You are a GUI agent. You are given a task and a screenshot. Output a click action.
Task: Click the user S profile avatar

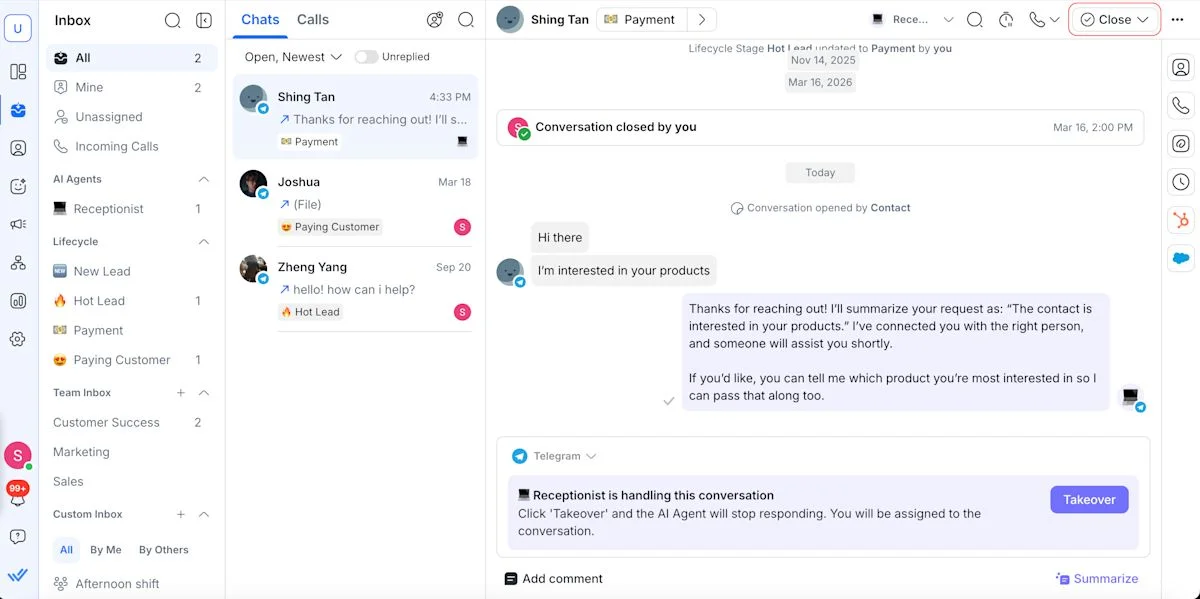[x=18, y=456]
